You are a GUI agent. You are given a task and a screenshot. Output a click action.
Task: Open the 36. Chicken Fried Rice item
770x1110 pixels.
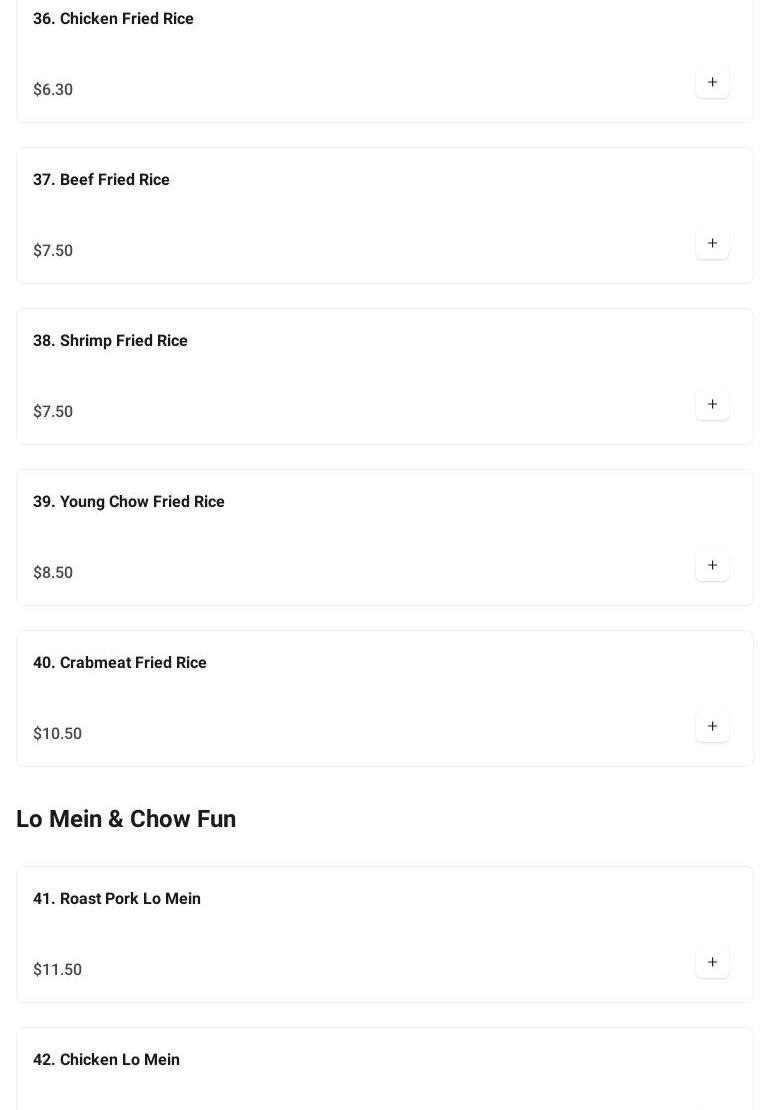point(113,19)
